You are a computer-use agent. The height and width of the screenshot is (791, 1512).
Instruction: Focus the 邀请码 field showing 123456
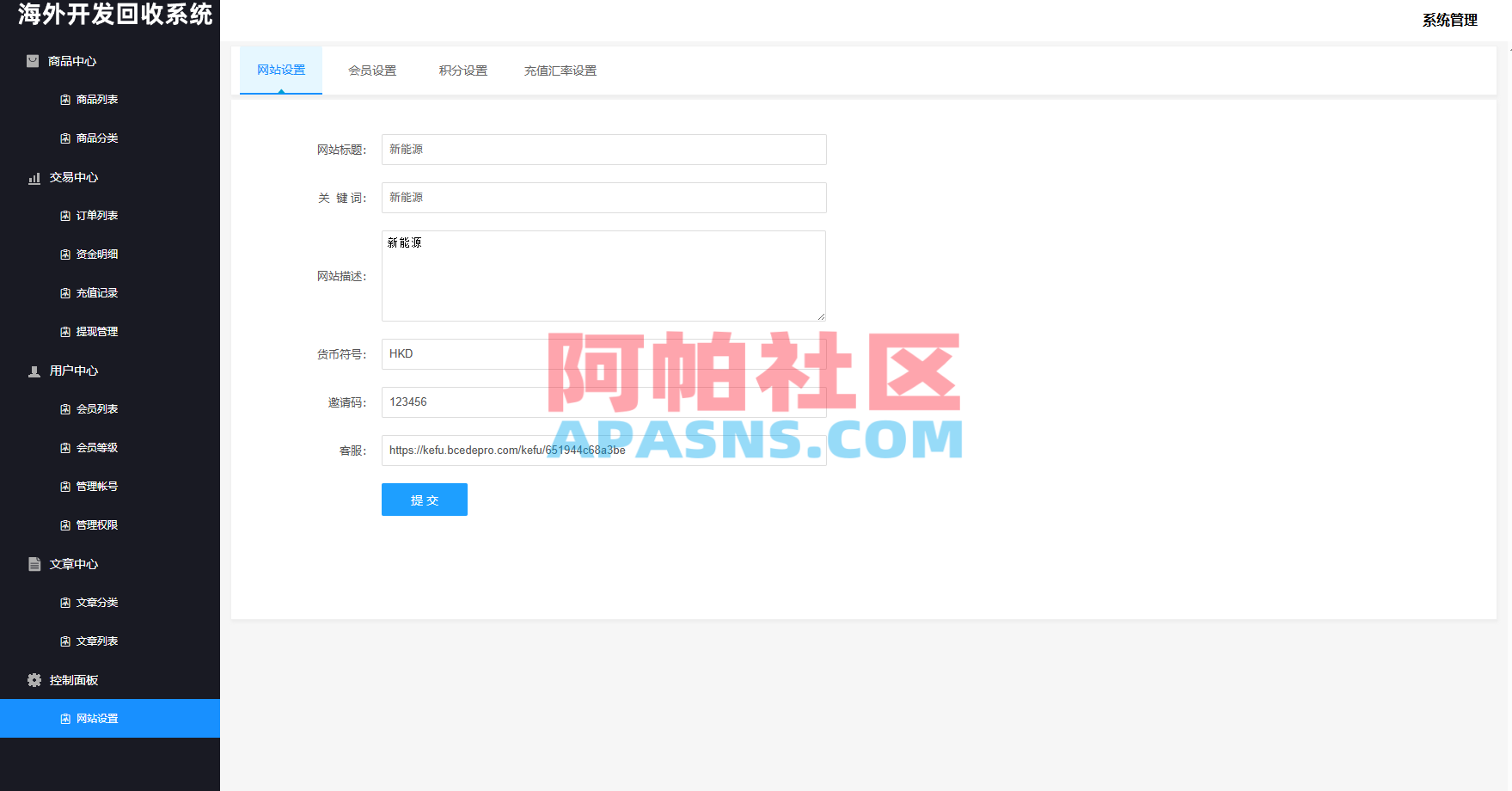coord(604,402)
